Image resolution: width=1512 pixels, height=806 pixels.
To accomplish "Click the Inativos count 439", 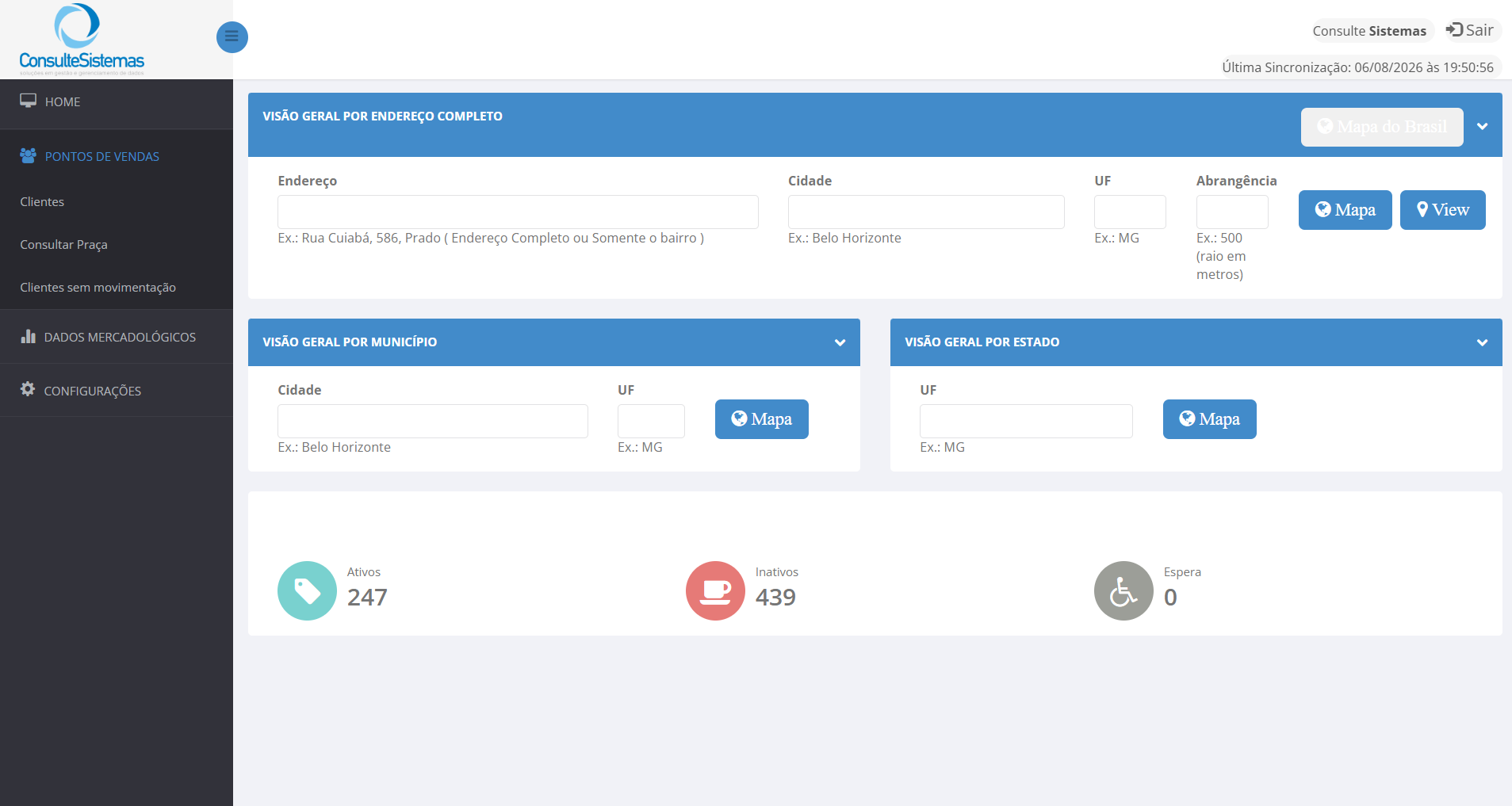I will click(x=775, y=597).
